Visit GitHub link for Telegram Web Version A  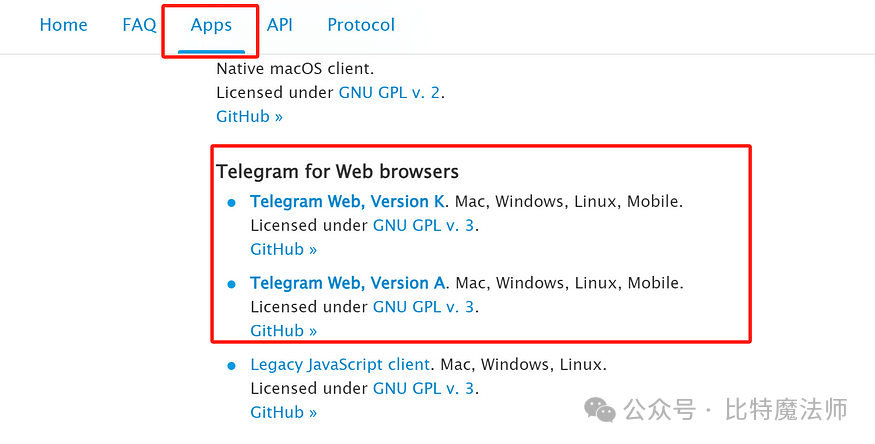coord(283,331)
